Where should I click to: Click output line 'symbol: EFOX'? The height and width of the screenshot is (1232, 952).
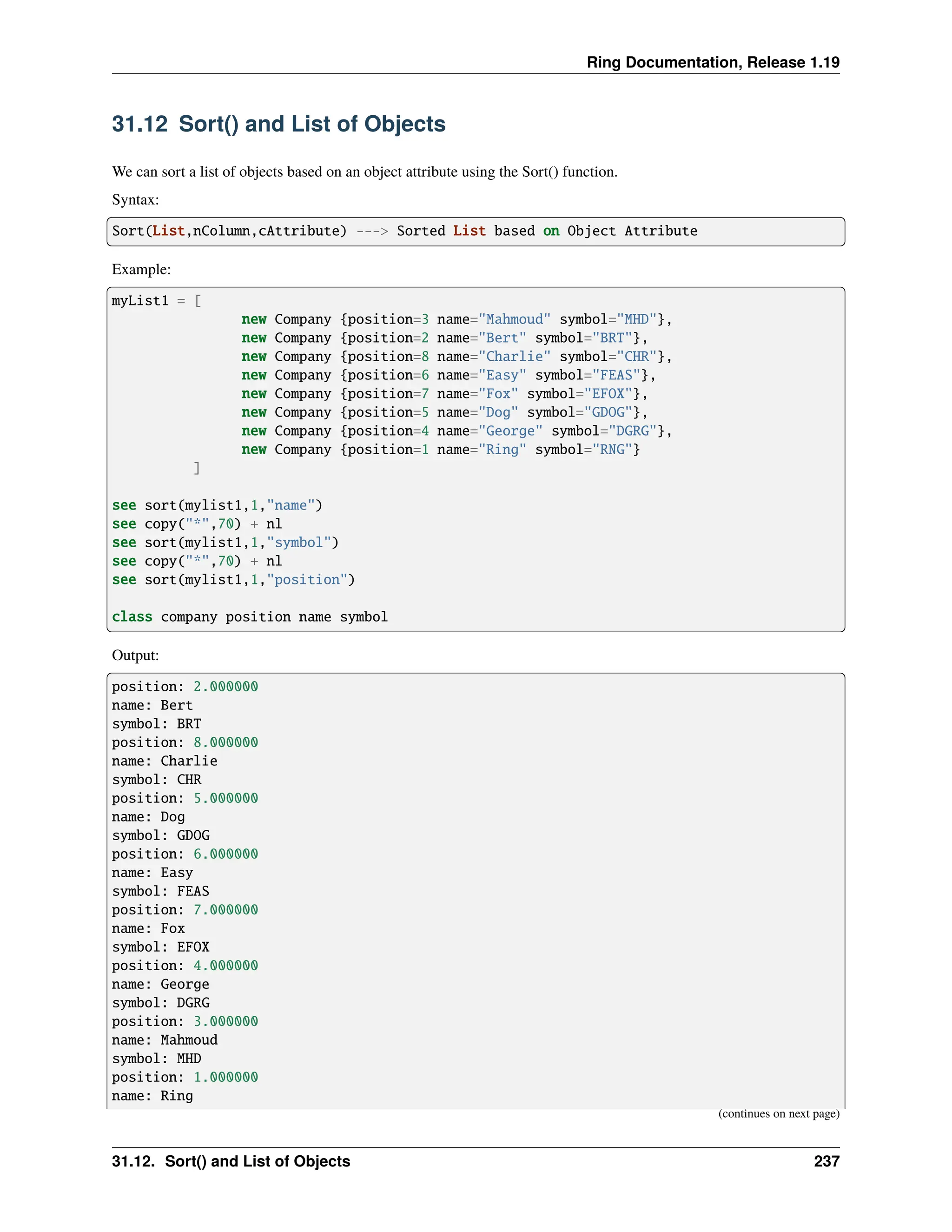pyautogui.click(x=161, y=947)
